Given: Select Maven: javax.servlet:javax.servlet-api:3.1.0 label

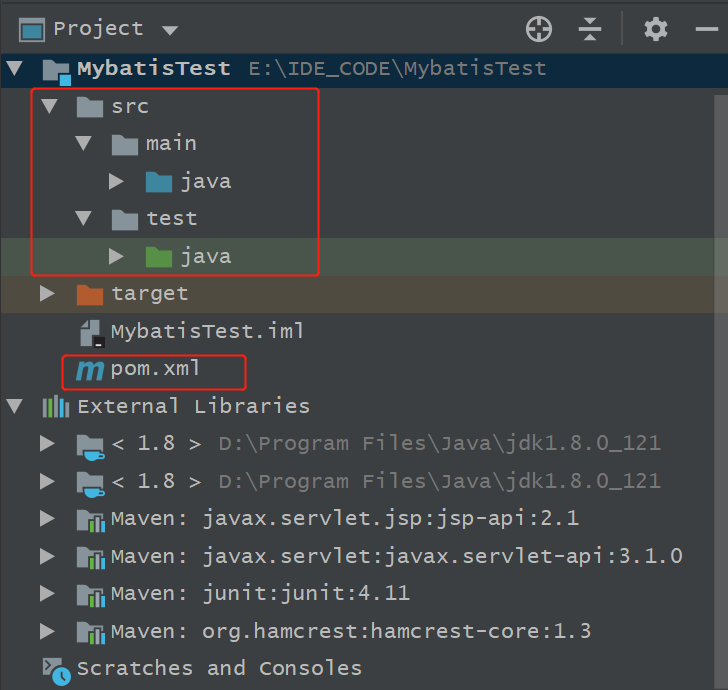Looking at the screenshot, I should coord(397,556).
